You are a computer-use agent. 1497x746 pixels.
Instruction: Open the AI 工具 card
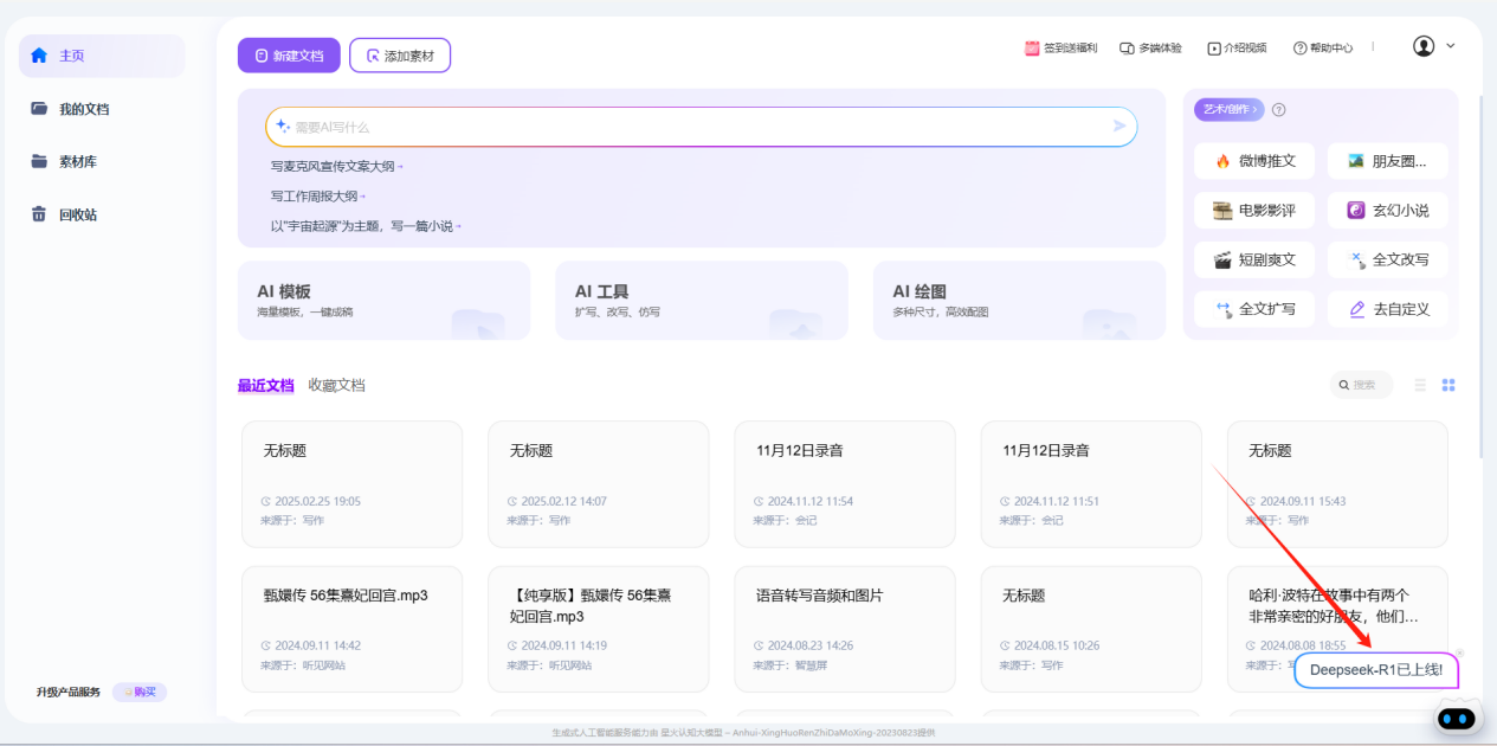(x=702, y=301)
